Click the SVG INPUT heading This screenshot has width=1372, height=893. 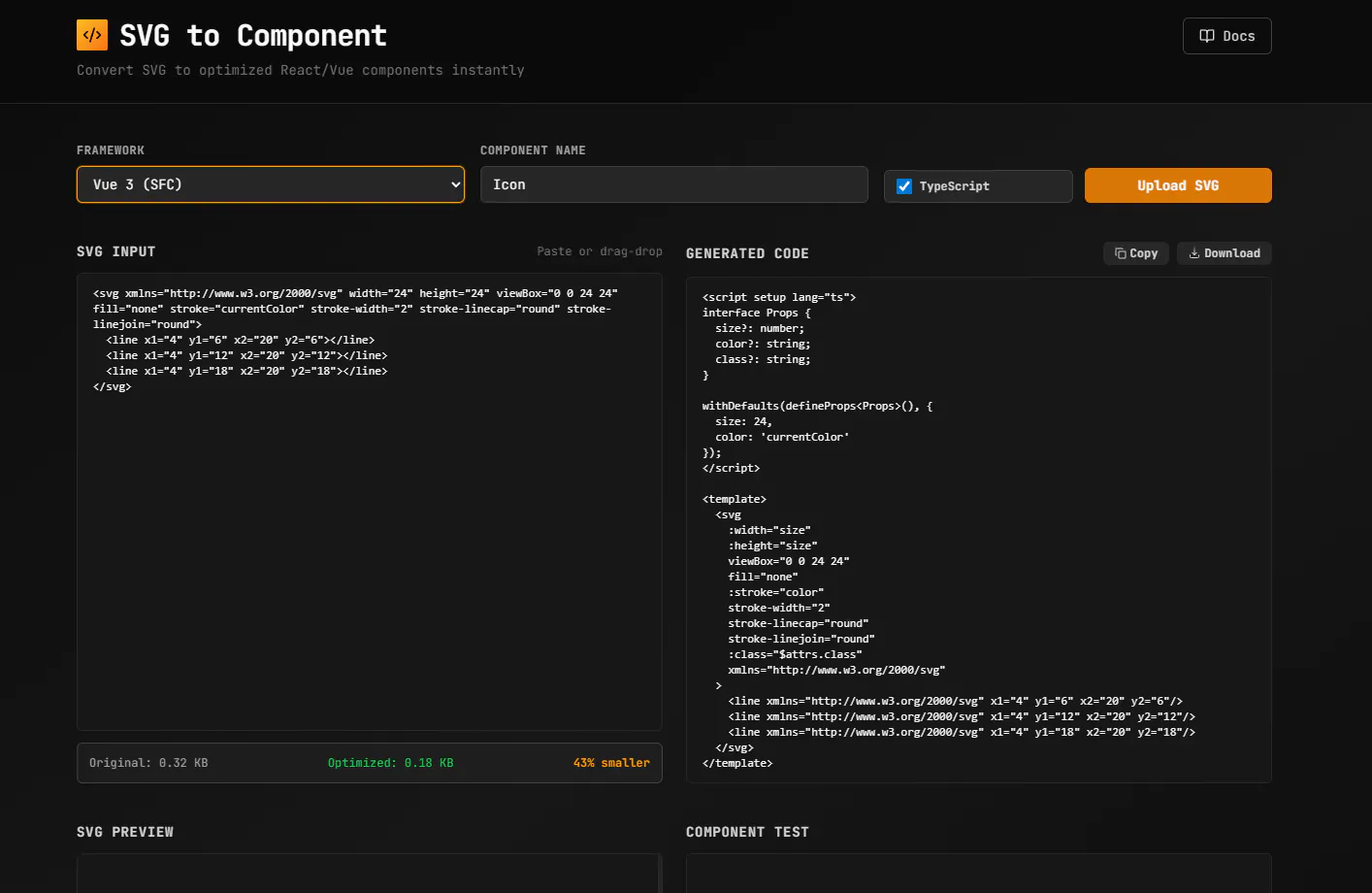pyautogui.click(x=116, y=251)
